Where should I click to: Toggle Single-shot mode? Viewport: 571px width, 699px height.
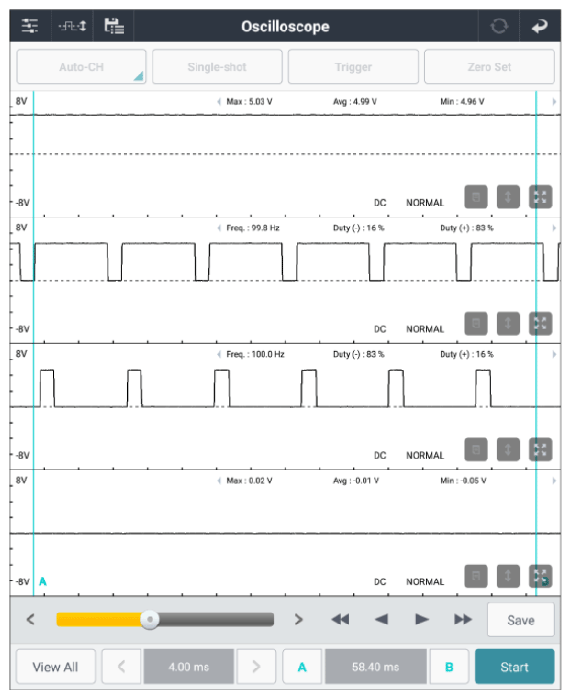[217, 67]
